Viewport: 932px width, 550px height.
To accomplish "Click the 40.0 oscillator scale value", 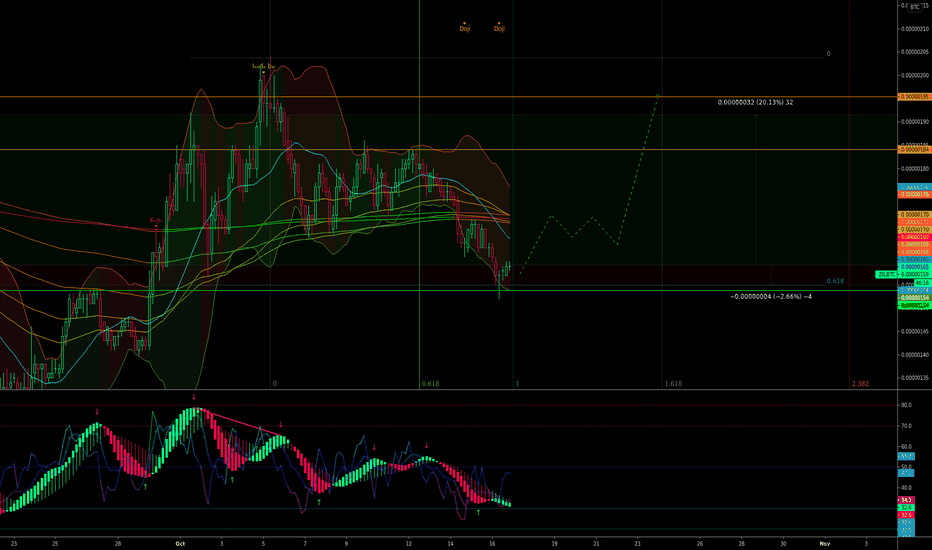I will click(906, 488).
